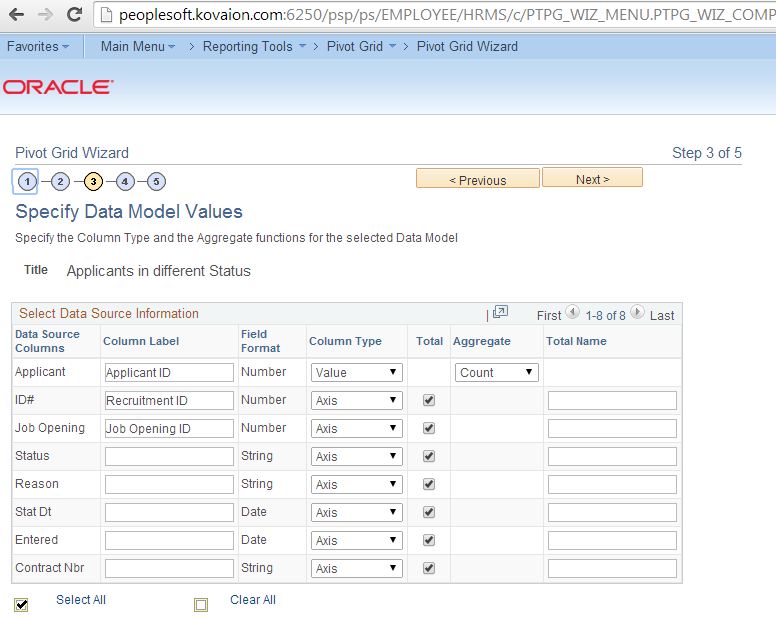Show next rows arrow icon

coord(637,312)
